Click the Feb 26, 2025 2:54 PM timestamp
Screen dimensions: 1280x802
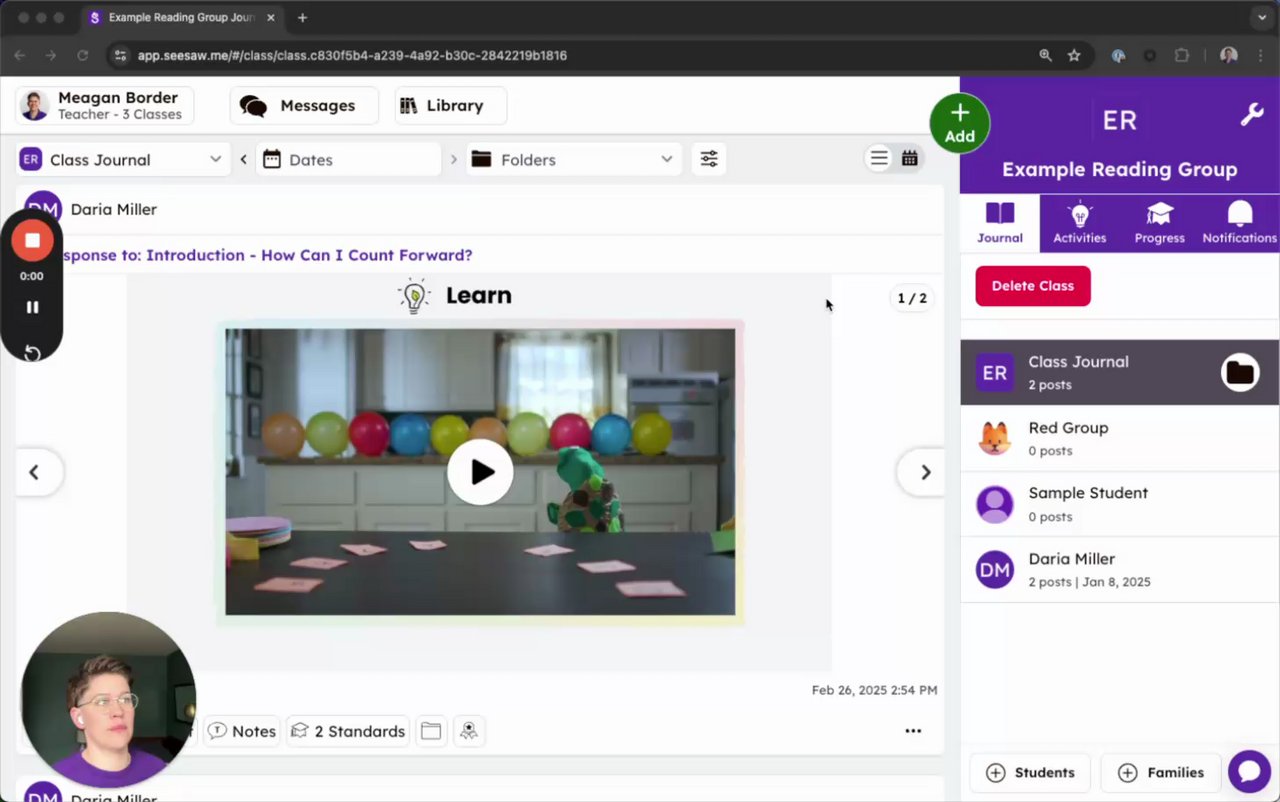[874, 690]
